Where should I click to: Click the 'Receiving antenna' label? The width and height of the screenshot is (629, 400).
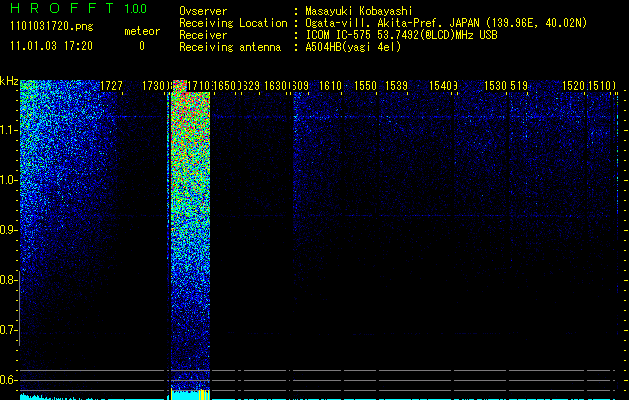click(230, 47)
